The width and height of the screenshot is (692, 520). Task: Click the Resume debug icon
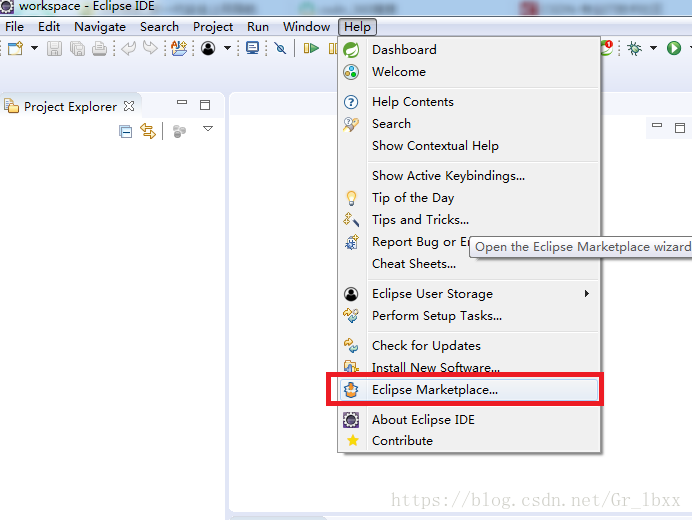pyautogui.click(x=311, y=48)
